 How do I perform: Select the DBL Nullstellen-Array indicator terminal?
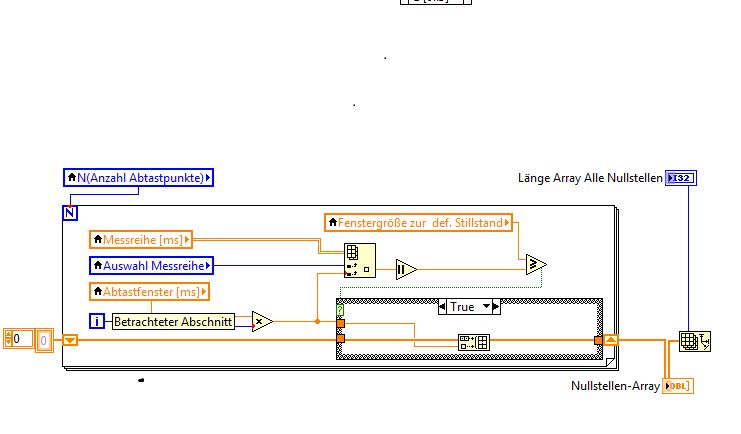coord(678,386)
